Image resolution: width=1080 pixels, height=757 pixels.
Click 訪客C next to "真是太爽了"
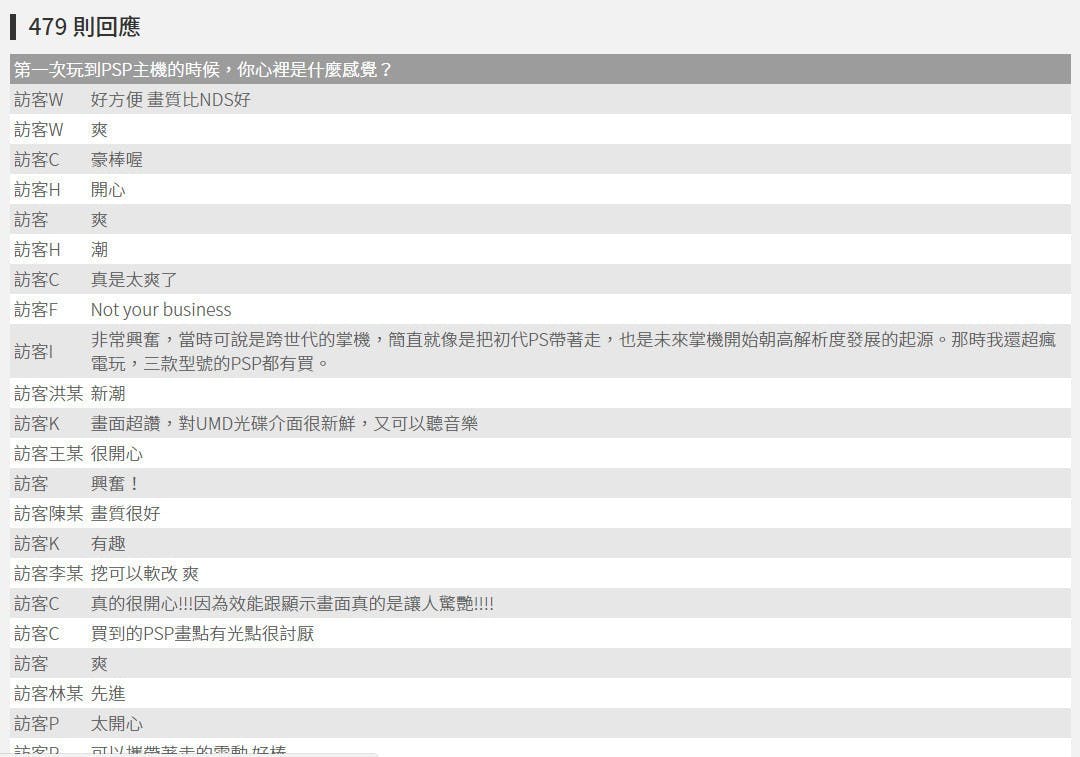[37, 280]
